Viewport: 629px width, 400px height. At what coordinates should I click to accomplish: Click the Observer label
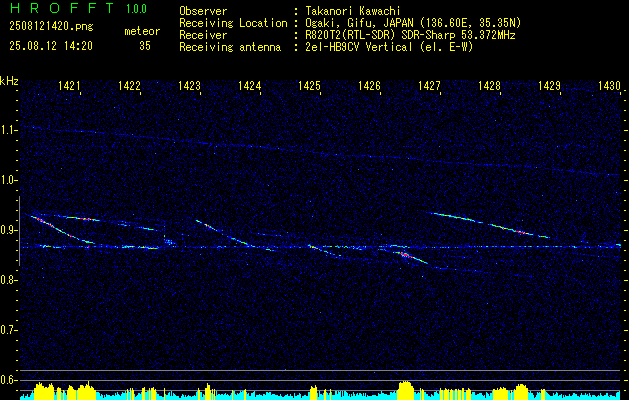[x=203, y=11]
